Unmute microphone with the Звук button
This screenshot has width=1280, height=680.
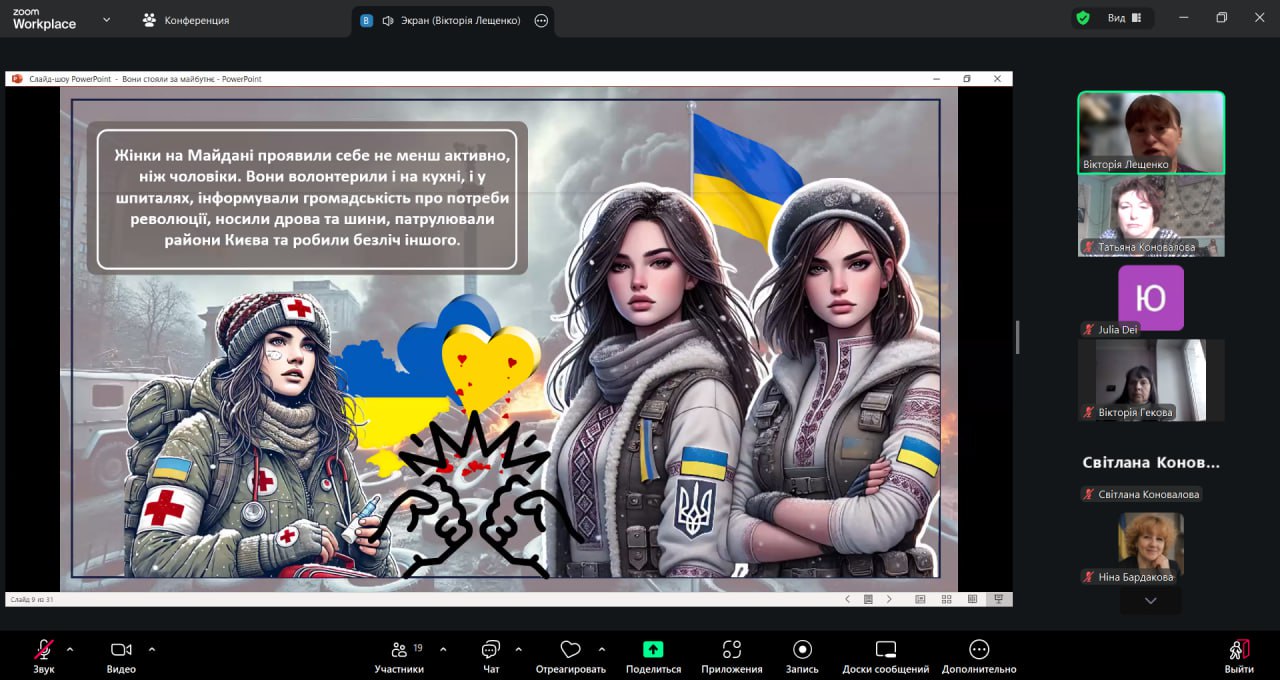(43, 650)
